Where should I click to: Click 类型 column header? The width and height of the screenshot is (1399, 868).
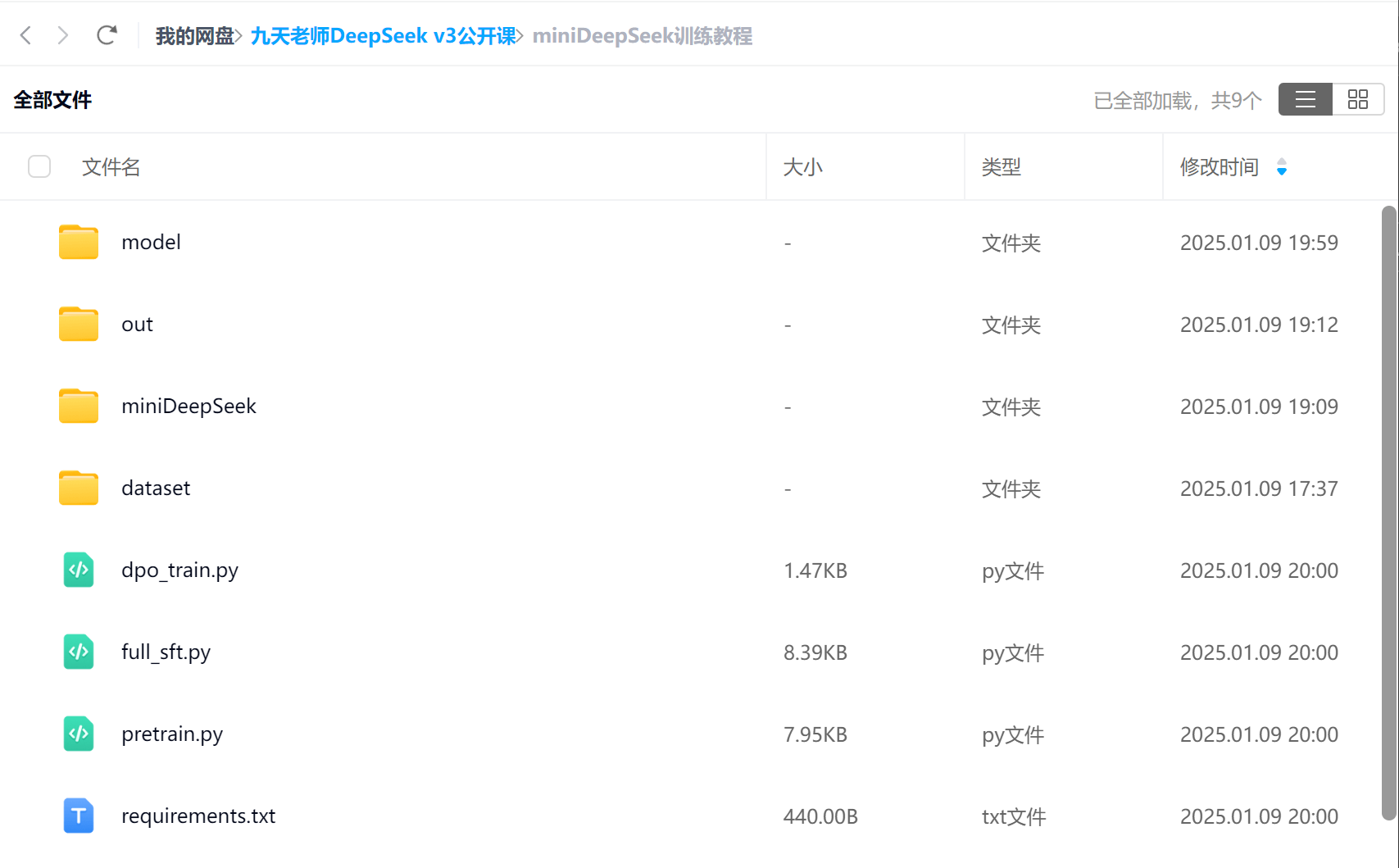click(x=1002, y=167)
